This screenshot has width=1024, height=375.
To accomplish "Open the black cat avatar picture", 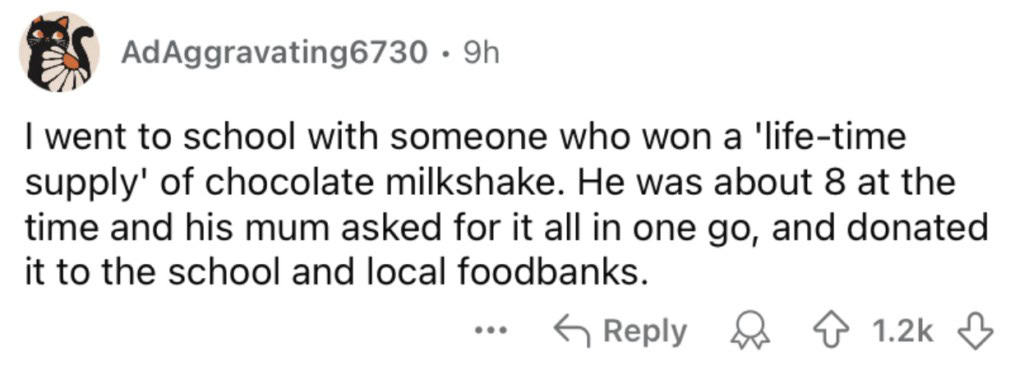I will pyautogui.click(x=62, y=52).
